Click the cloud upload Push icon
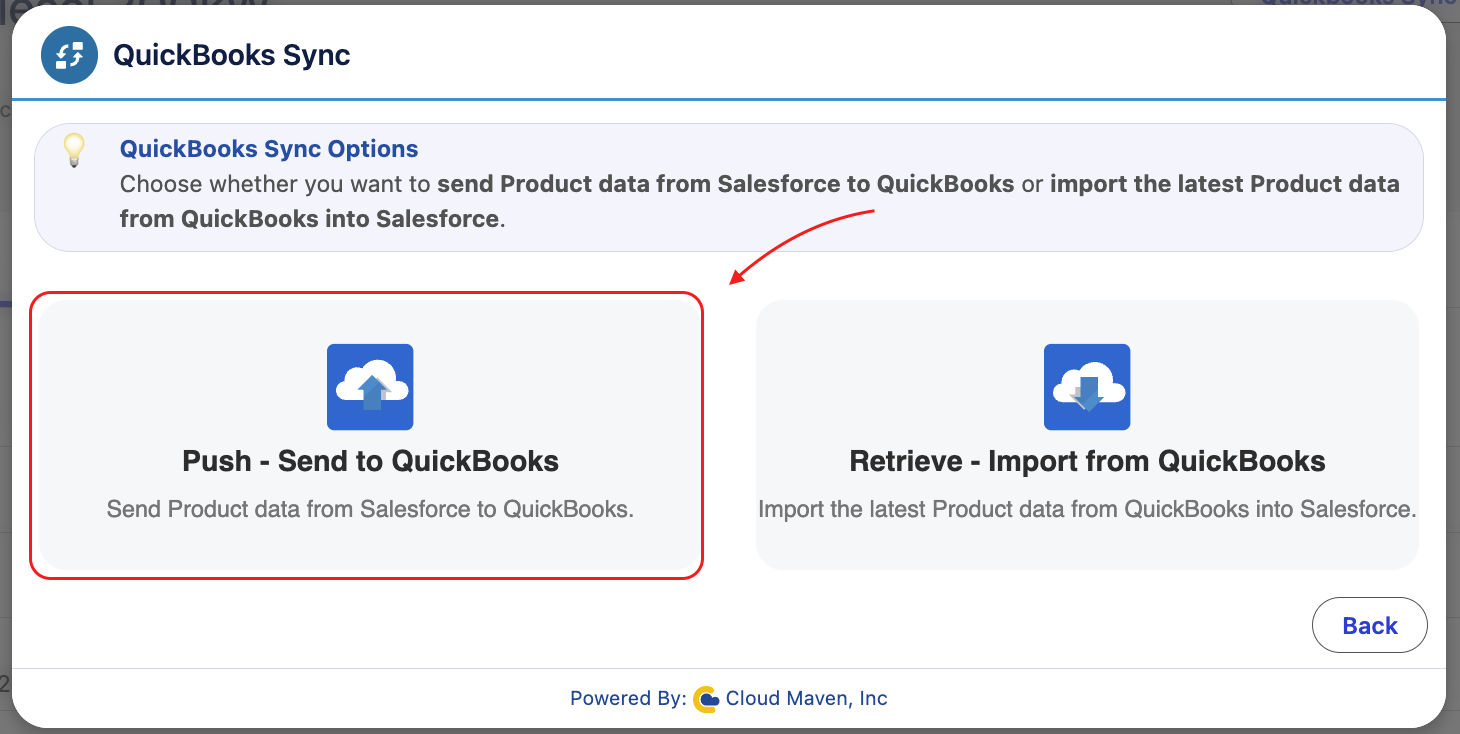 pos(370,387)
